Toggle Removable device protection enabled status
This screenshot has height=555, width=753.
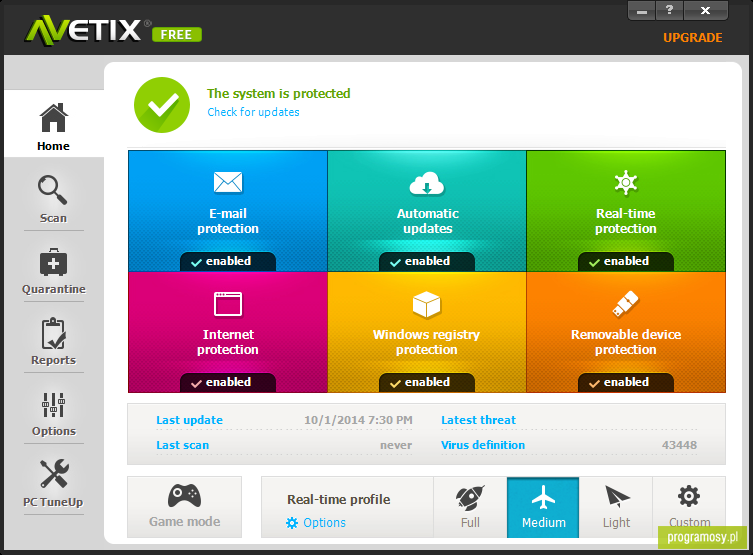click(x=626, y=382)
